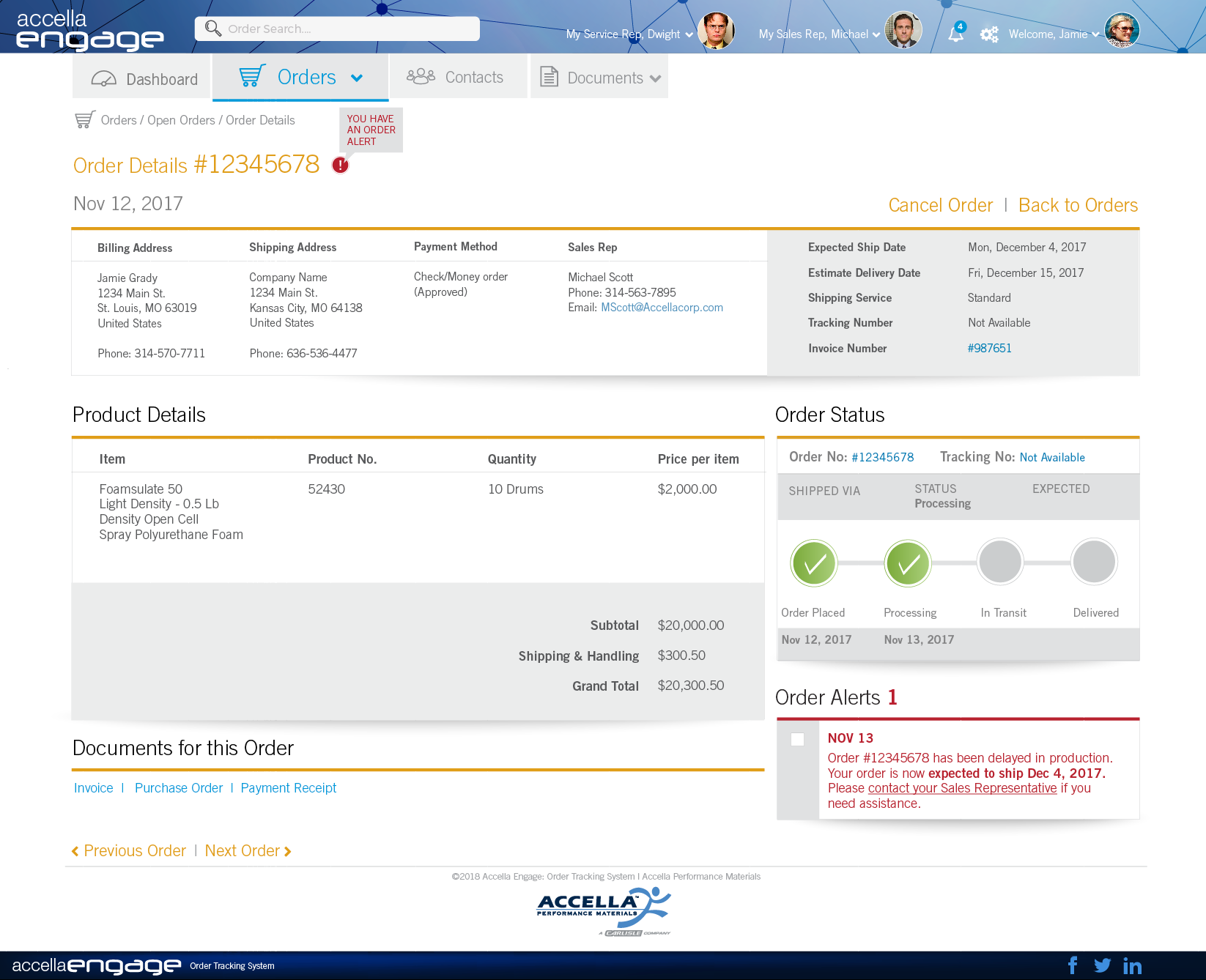Click the Documents page icon
Viewport: 1206px width, 980px height.
549,77
